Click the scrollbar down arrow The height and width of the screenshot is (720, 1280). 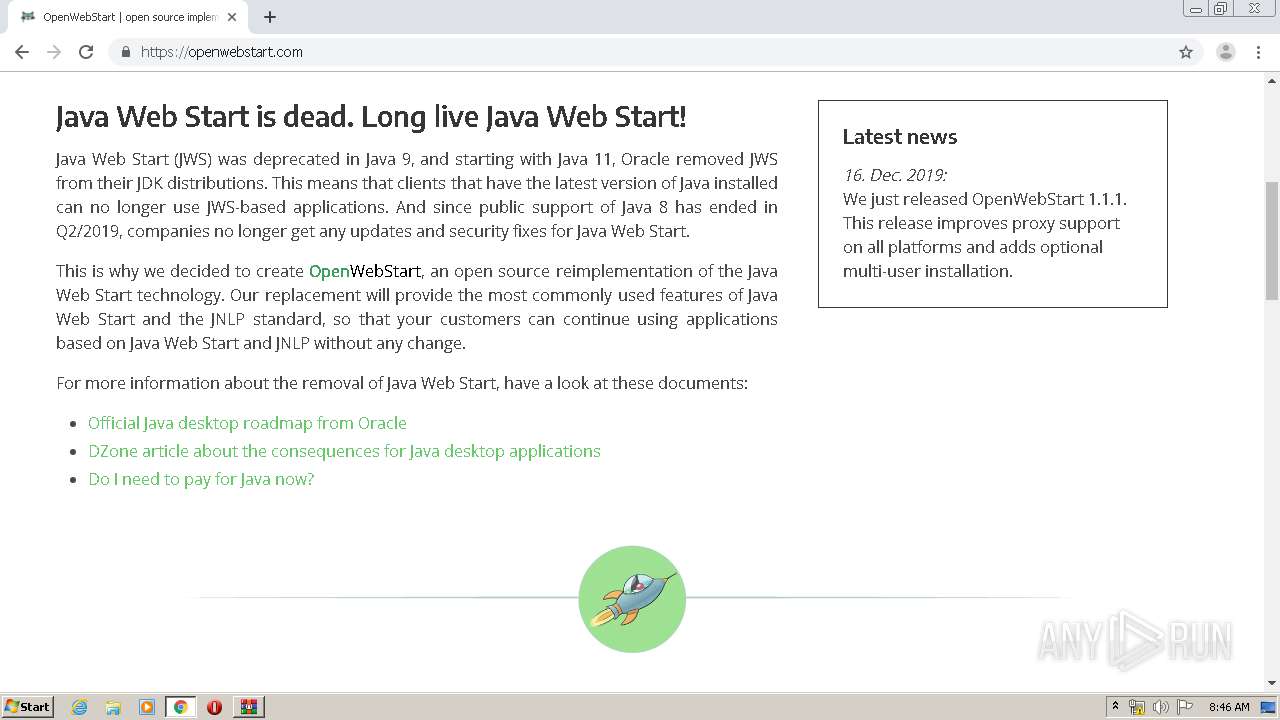click(x=1272, y=684)
